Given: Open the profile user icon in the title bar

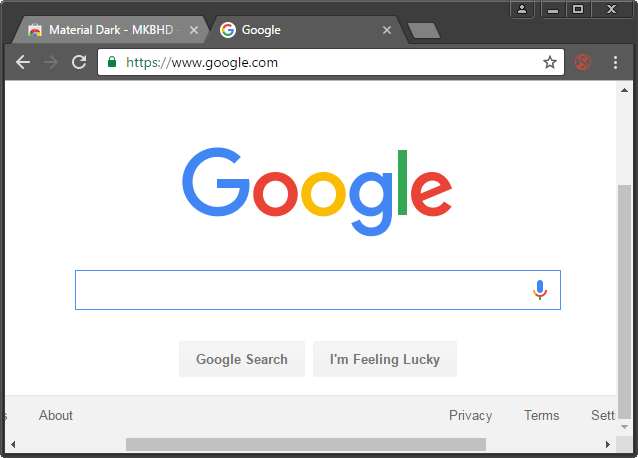Looking at the screenshot, I should click(522, 9).
